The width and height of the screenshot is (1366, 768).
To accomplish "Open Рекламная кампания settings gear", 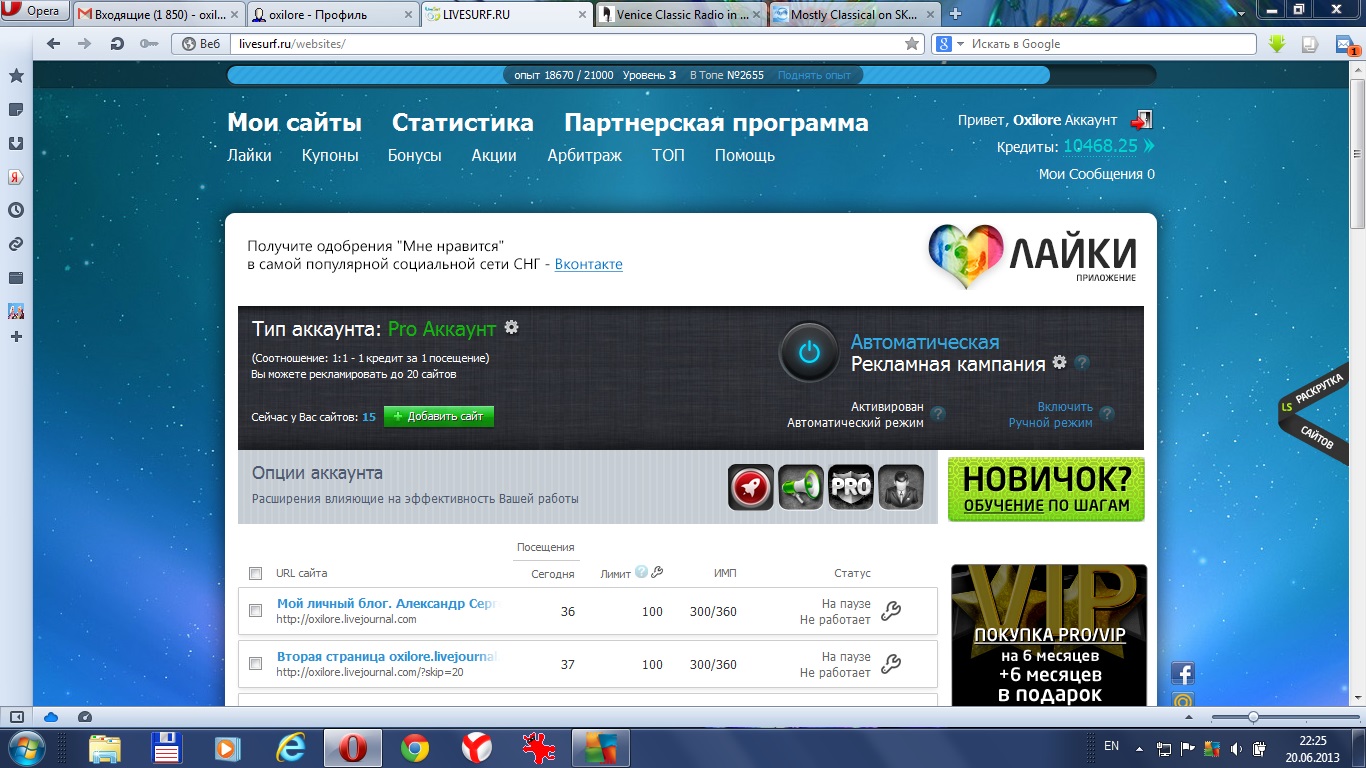I will click(1059, 363).
